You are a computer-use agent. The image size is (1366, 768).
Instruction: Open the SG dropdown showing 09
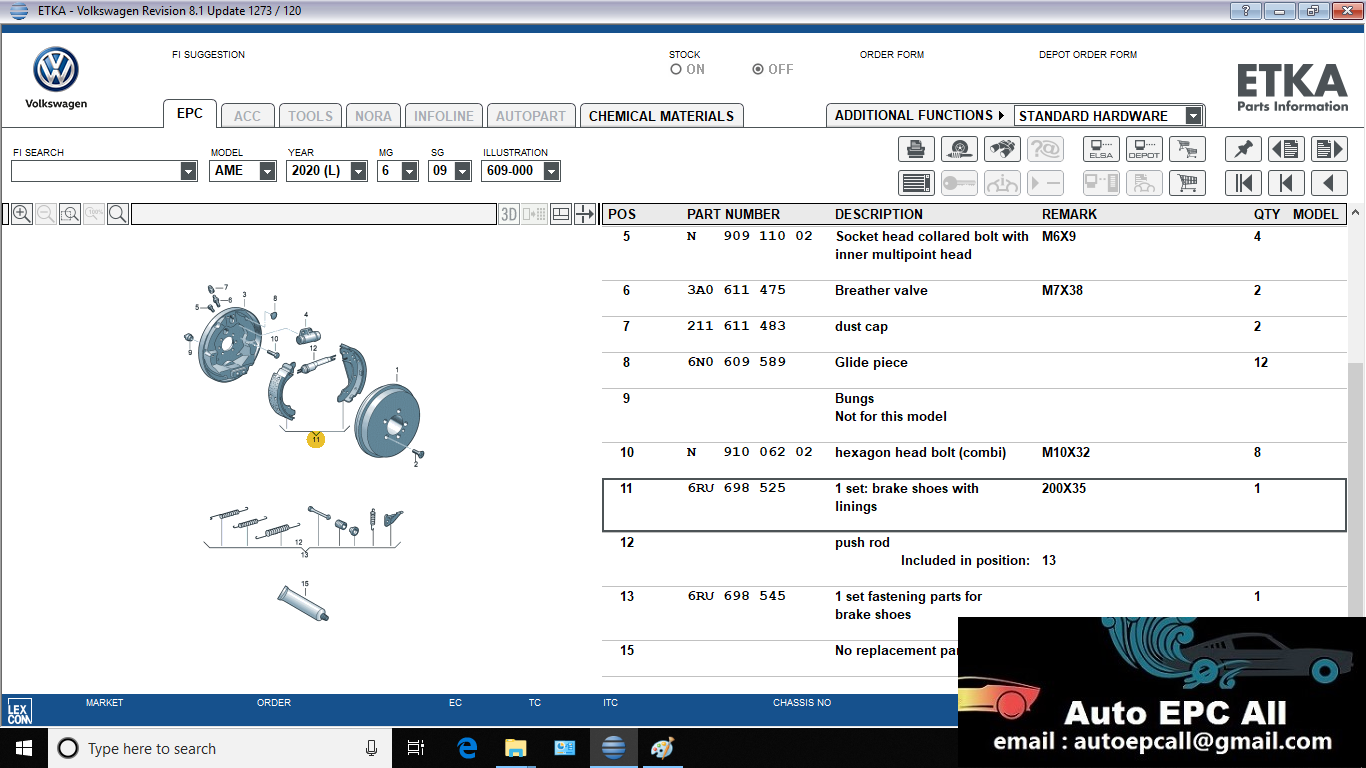click(x=462, y=171)
